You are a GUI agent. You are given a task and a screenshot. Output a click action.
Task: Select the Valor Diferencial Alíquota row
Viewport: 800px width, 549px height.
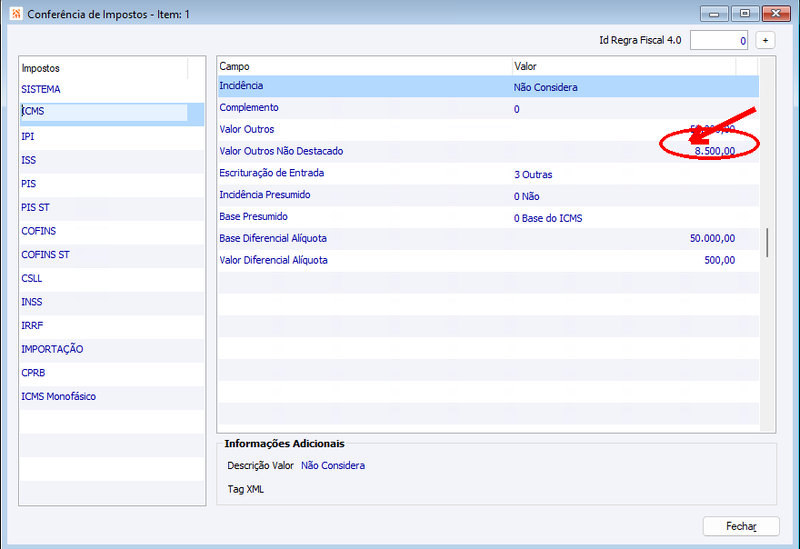click(x=488, y=261)
